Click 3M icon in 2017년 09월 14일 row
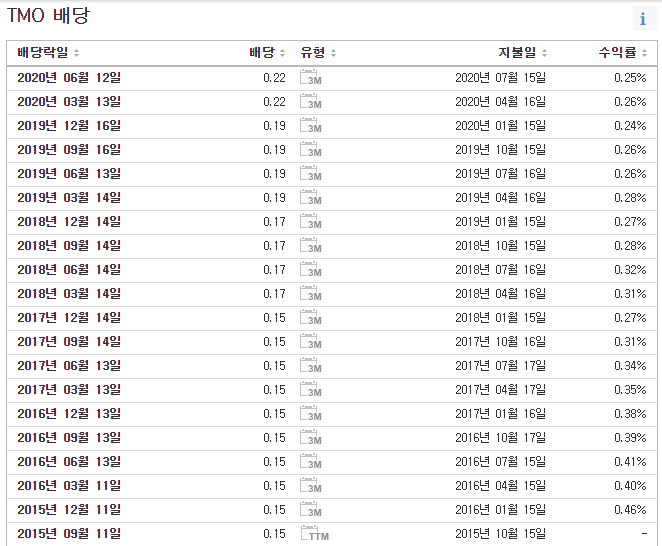The width and height of the screenshot is (662, 546). click(x=311, y=342)
